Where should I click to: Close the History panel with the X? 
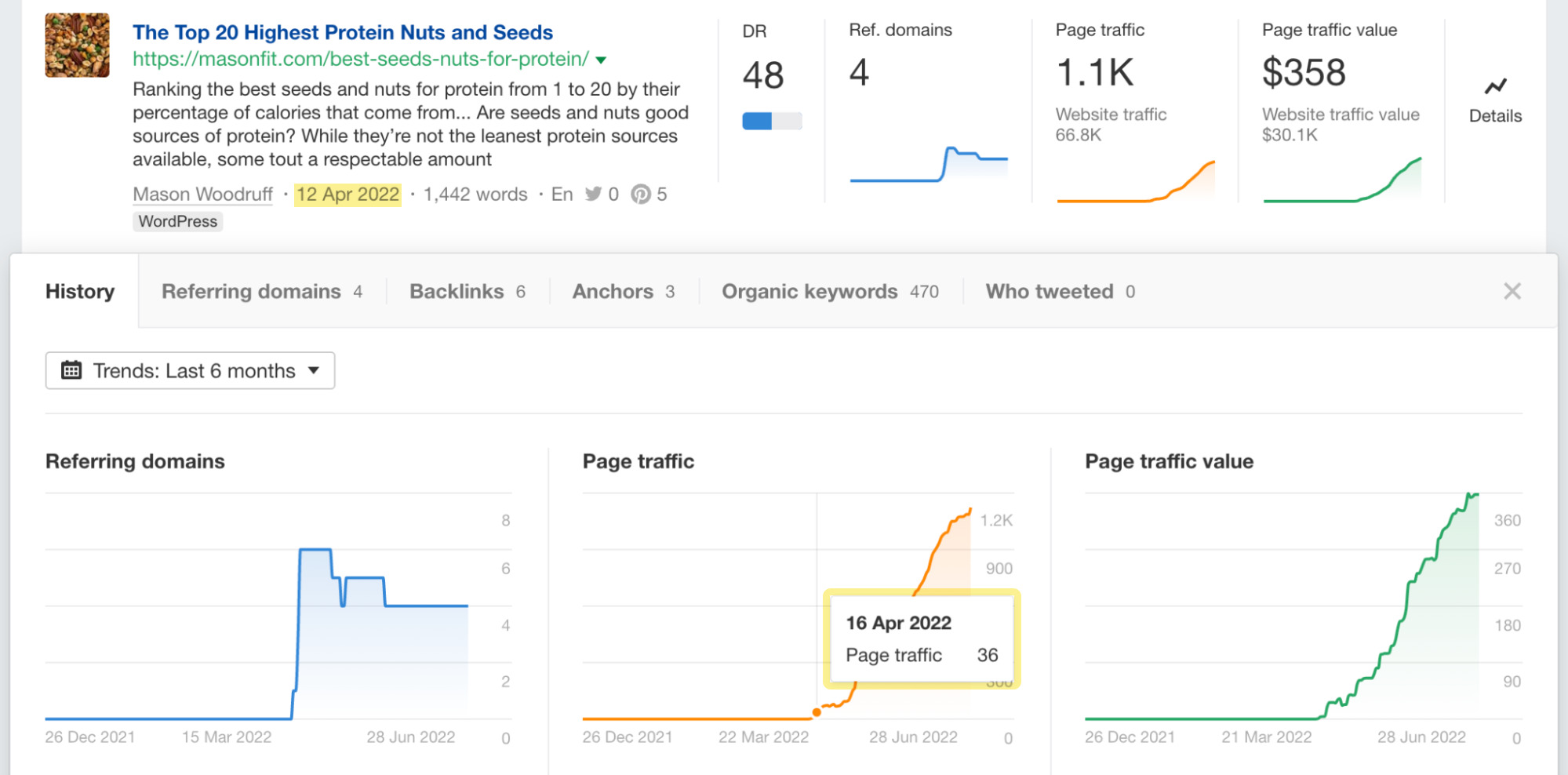1512,290
